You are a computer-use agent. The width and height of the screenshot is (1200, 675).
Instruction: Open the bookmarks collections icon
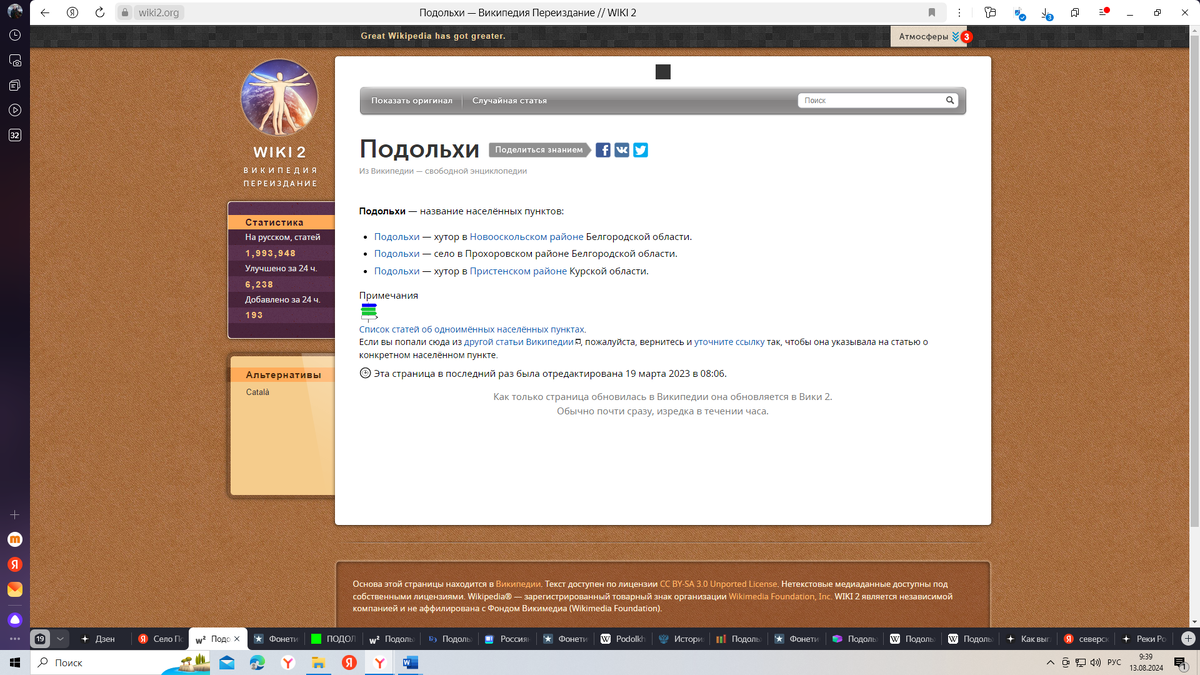tap(1075, 13)
